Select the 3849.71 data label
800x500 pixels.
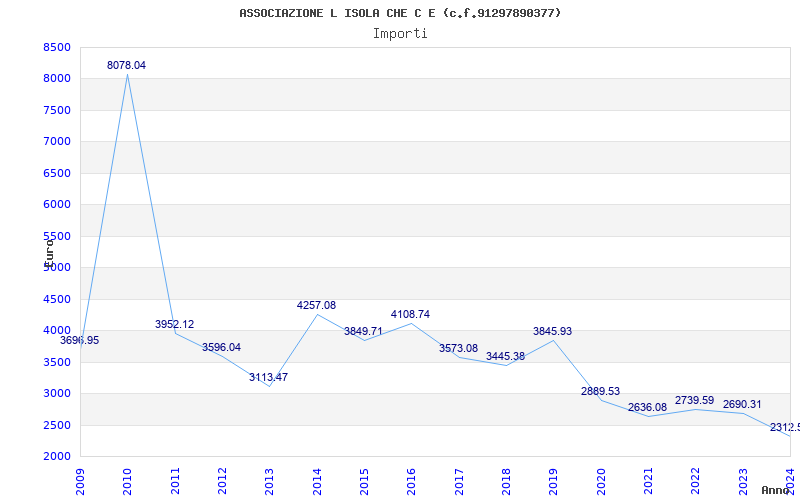tap(363, 331)
